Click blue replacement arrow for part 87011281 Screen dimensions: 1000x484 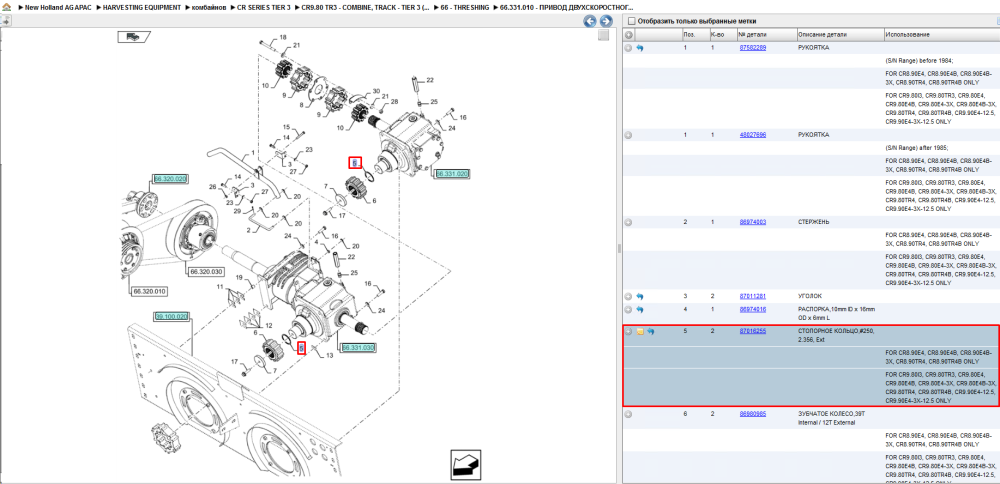(x=640, y=297)
